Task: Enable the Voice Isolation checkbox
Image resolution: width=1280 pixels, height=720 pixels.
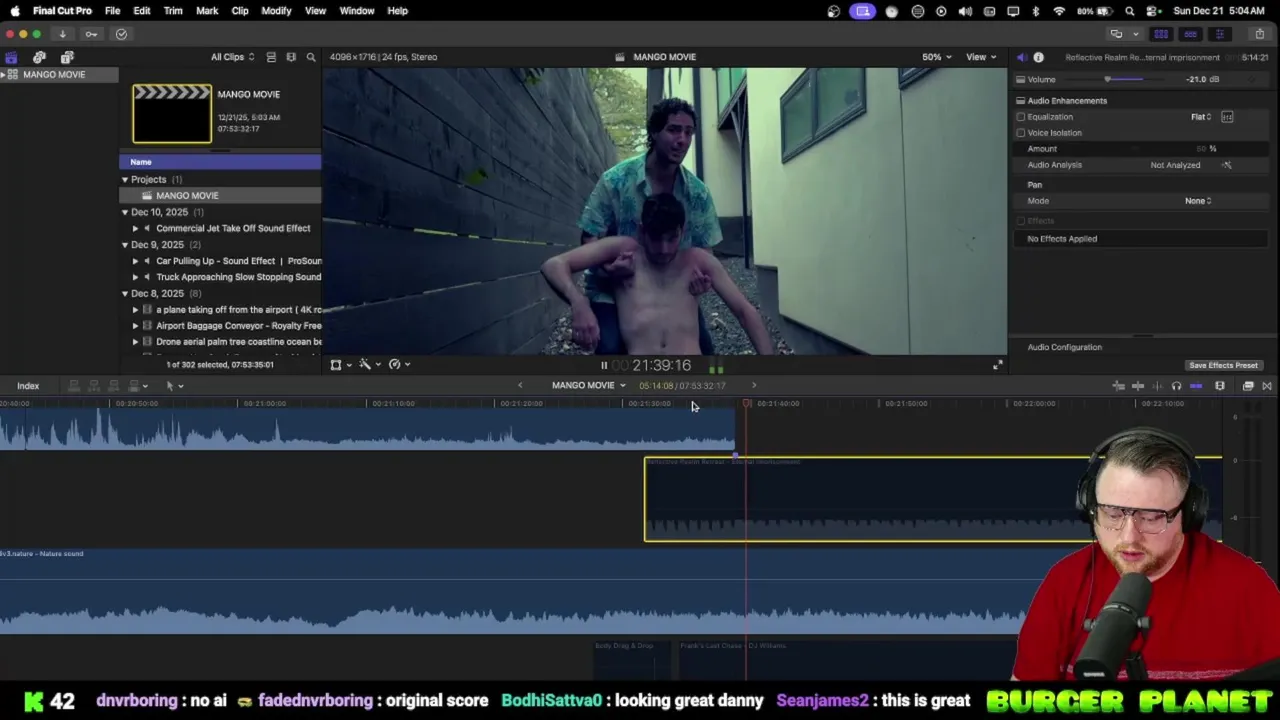Action: [1021, 133]
